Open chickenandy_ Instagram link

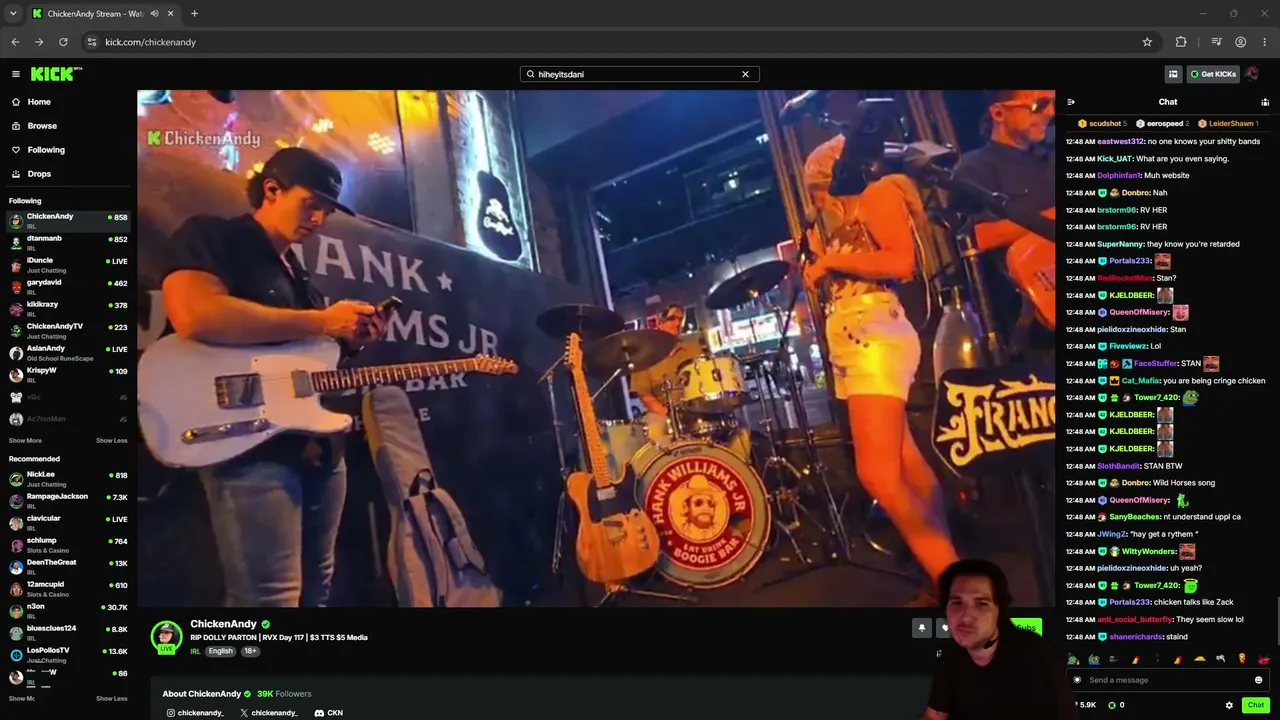point(195,713)
